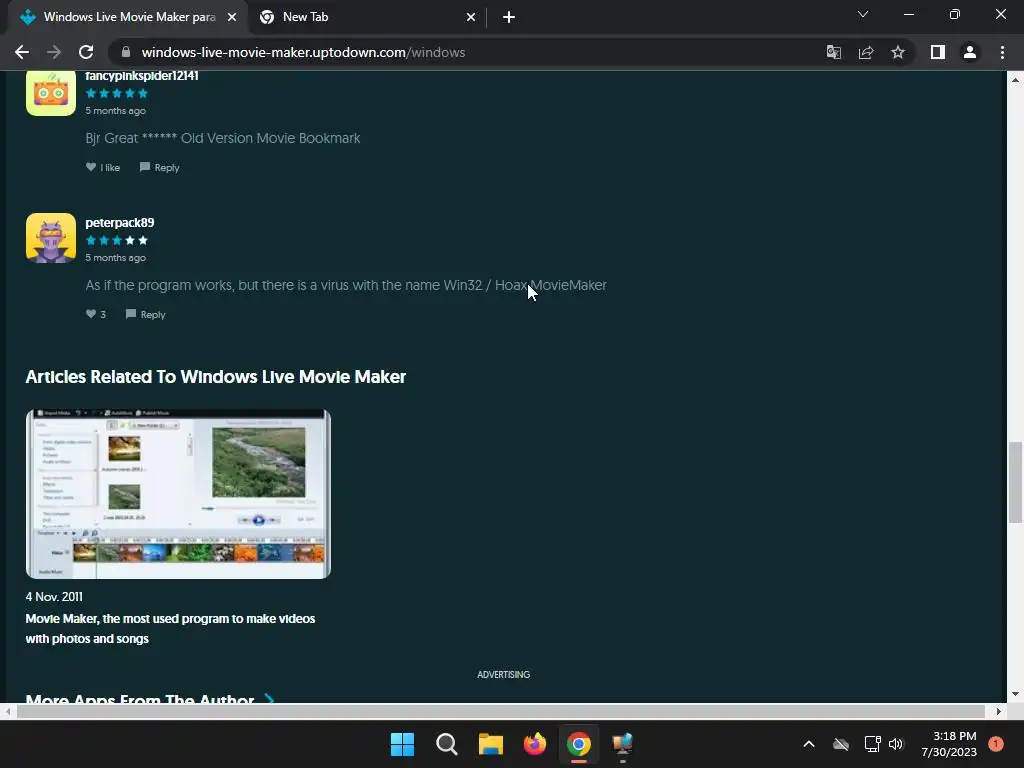Open File Explorer from taskbar
The height and width of the screenshot is (768, 1024).
[x=490, y=744]
